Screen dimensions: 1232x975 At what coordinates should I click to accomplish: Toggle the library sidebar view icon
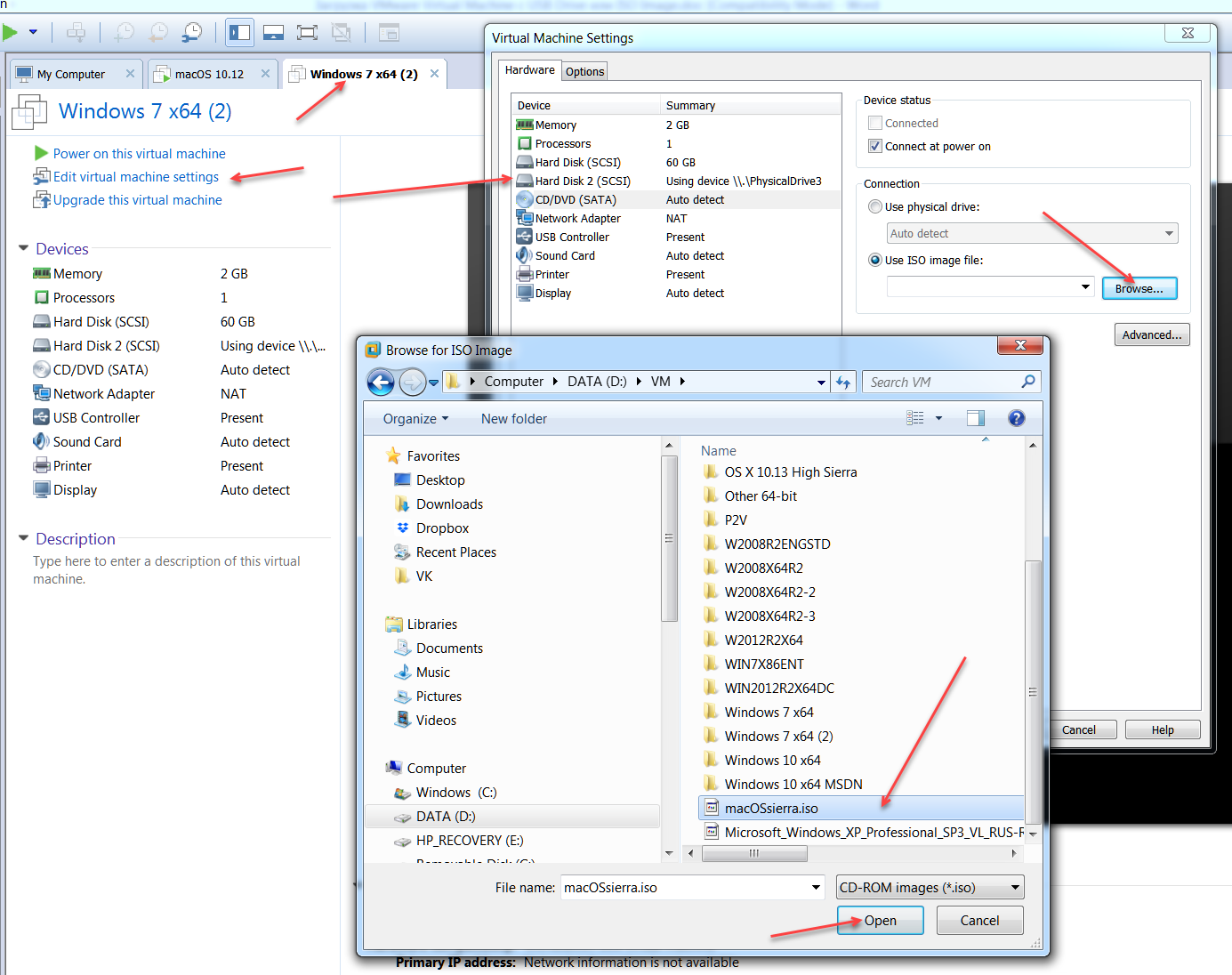(239, 33)
